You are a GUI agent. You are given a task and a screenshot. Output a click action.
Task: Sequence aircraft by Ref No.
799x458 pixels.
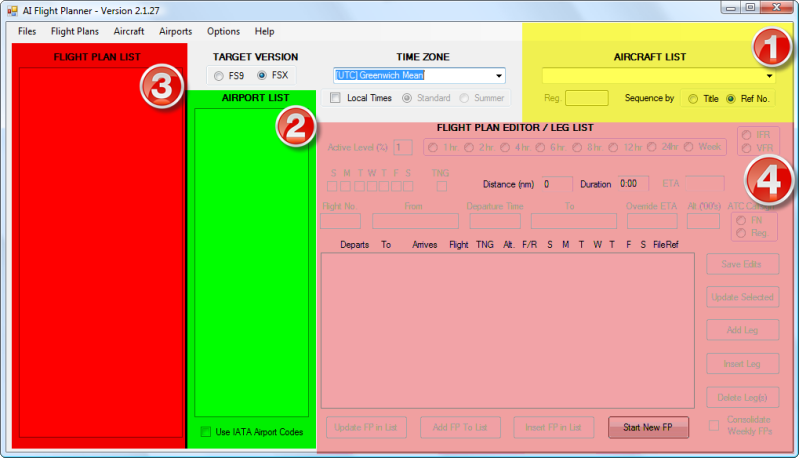pyautogui.click(x=731, y=99)
